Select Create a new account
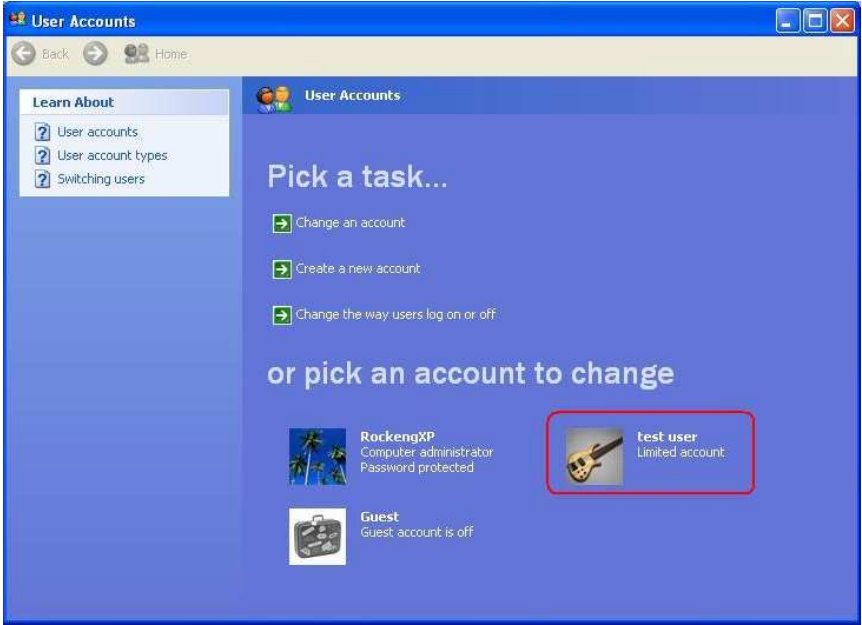The height and width of the screenshot is (625, 862). click(x=358, y=269)
